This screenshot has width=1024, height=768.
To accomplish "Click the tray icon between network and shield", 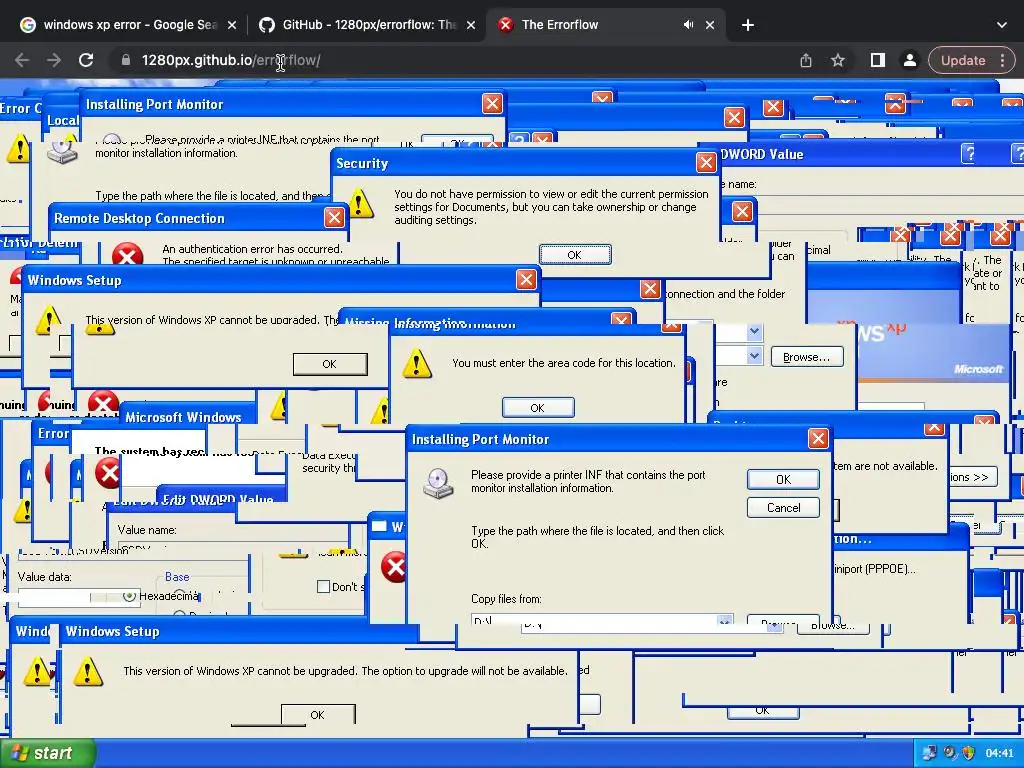I will click(x=949, y=753).
